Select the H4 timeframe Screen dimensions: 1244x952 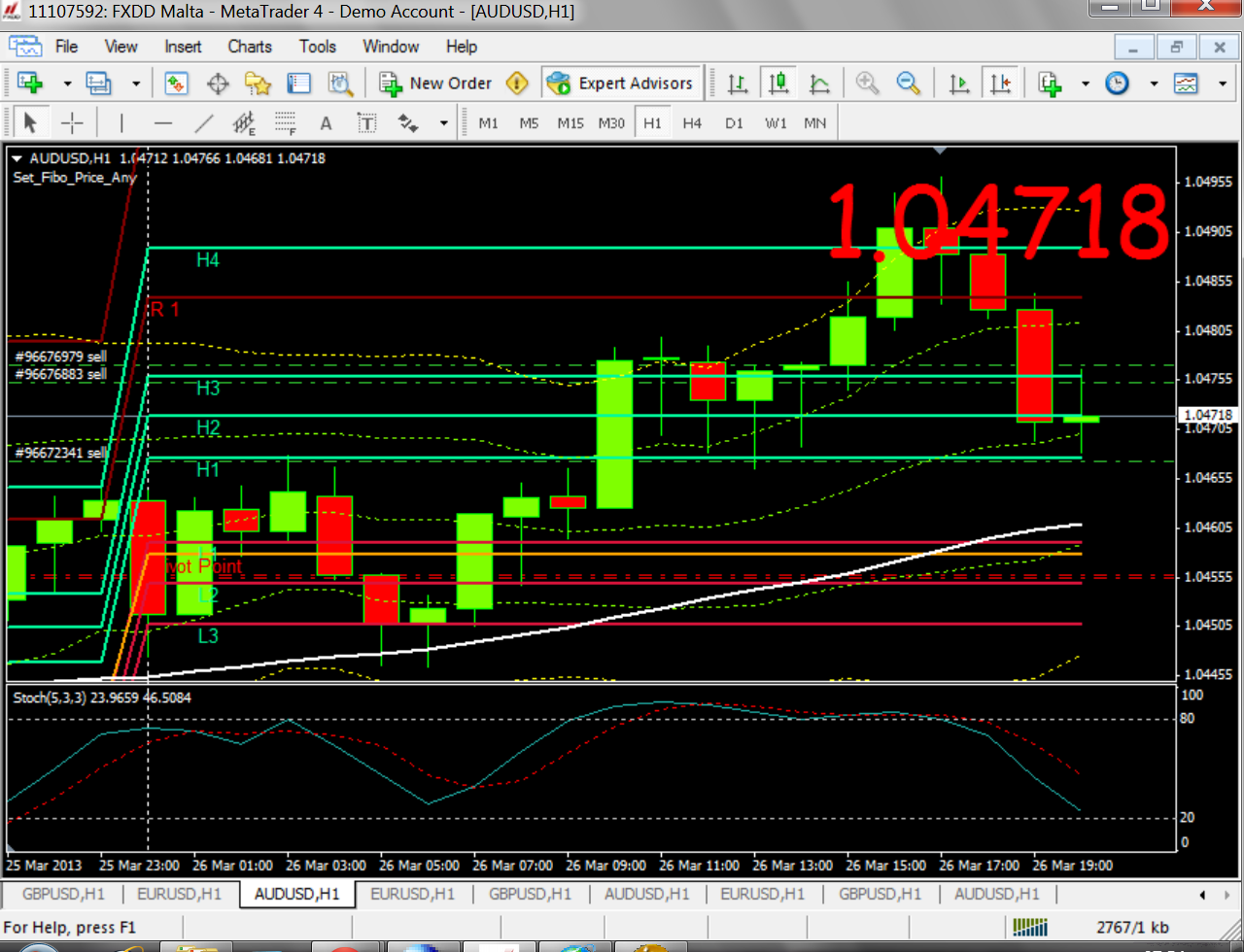pyautogui.click(x=692, y=123)
